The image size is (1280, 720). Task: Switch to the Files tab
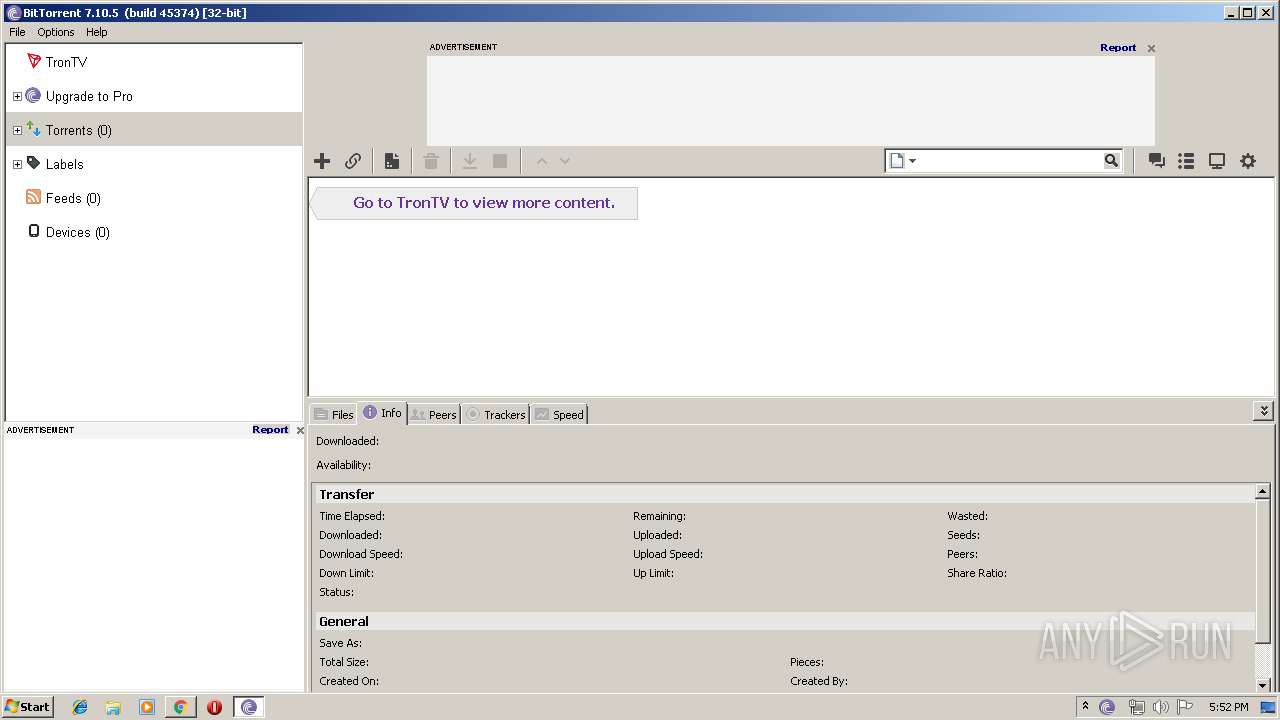[x=333, y=414]
